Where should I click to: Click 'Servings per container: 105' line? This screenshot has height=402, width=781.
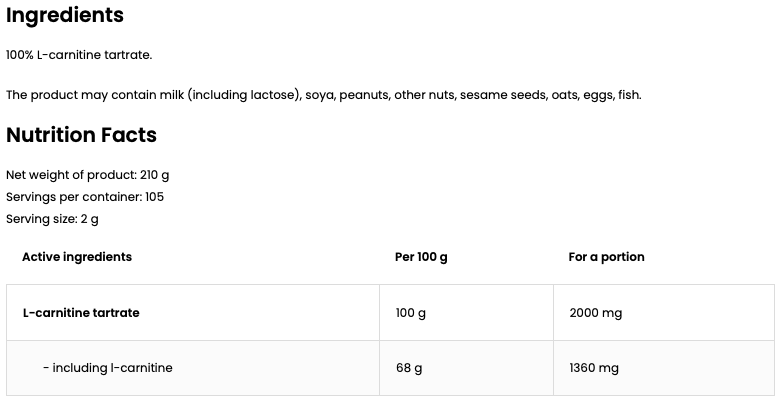85,197
